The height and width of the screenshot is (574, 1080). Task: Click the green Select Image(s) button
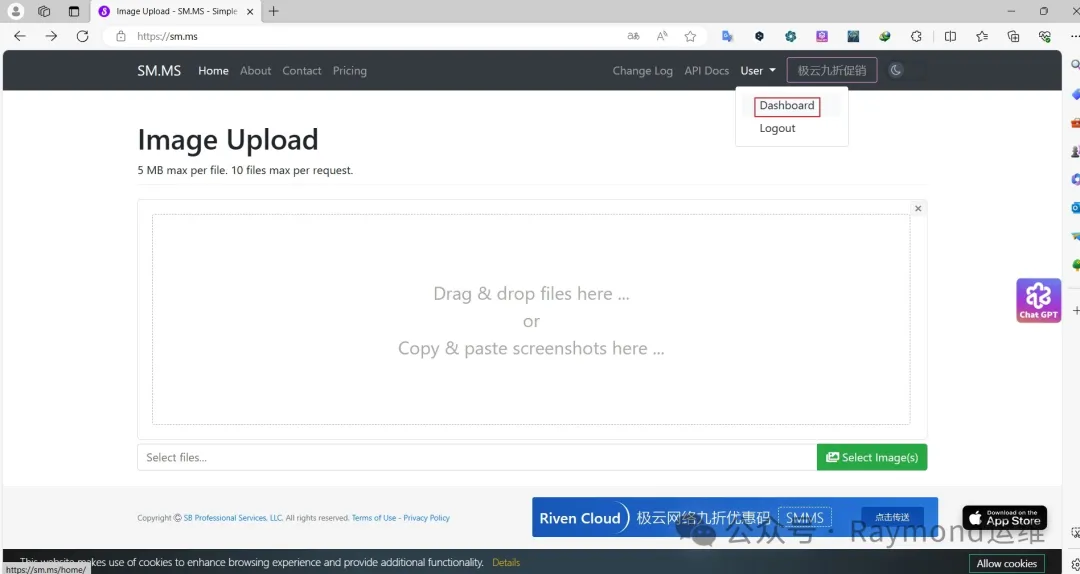[872, 457]
